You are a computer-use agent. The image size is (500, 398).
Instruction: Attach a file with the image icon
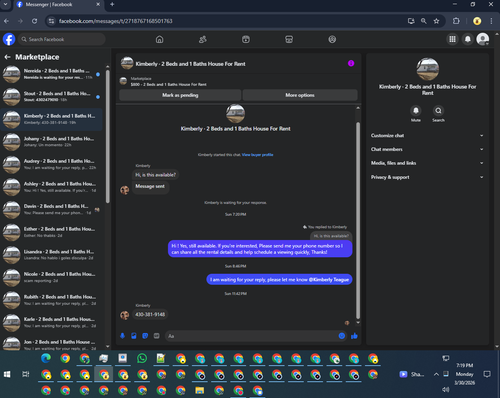[x=134, y=336]
